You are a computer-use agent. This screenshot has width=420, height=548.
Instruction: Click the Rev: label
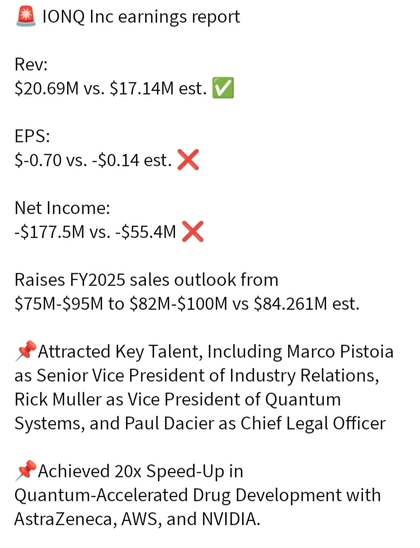pos(31,64)
